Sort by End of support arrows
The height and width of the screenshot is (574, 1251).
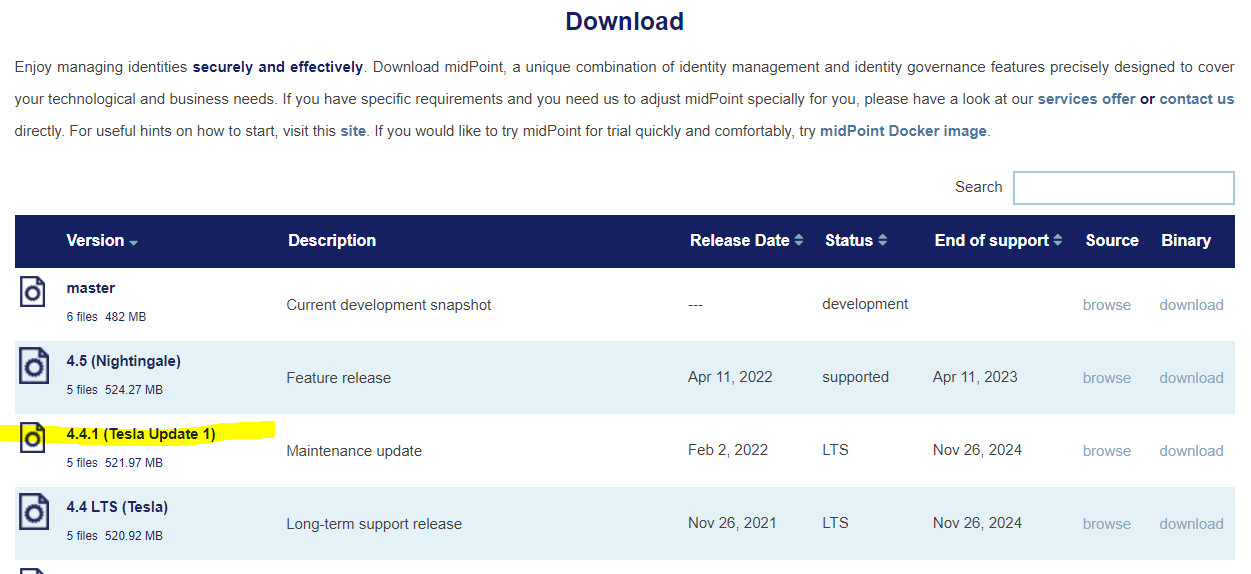point(1058,241)
